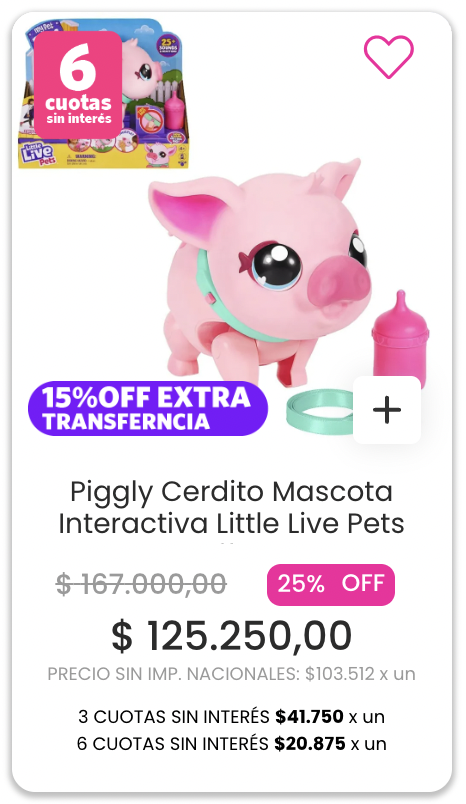
Task: Click the 25+ sounds badge on box
Action: click(169, 45)
